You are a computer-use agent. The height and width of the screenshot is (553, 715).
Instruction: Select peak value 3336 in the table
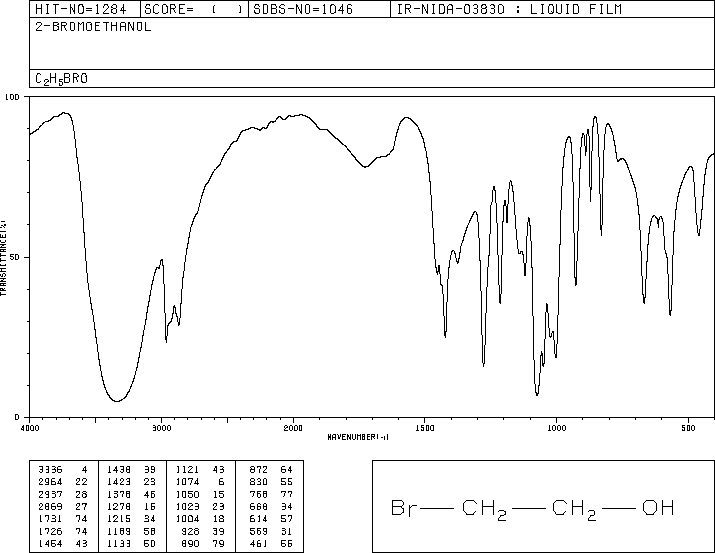pos(50,470)
